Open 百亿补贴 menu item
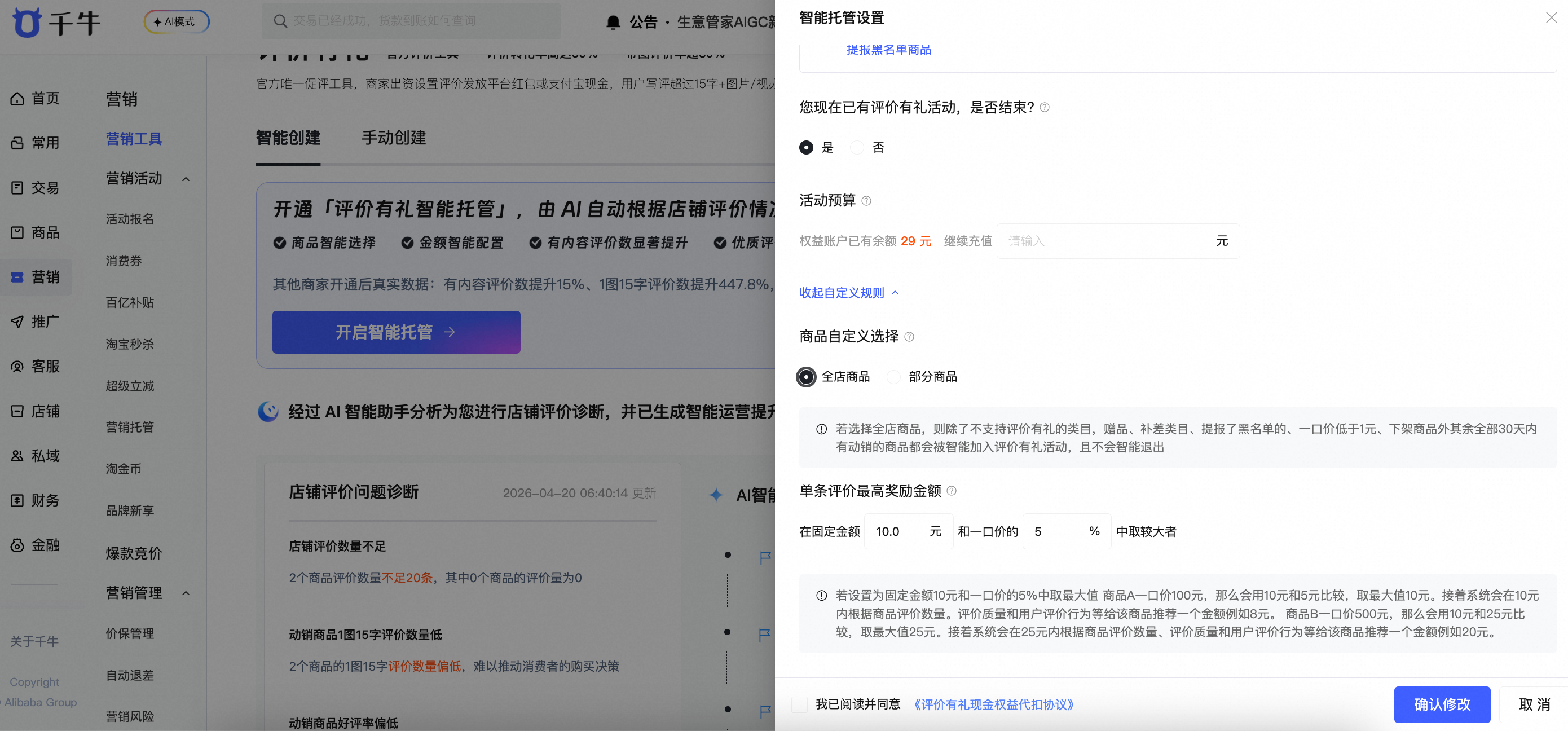This screenshot has height=731, width=1568. point(130,303)
